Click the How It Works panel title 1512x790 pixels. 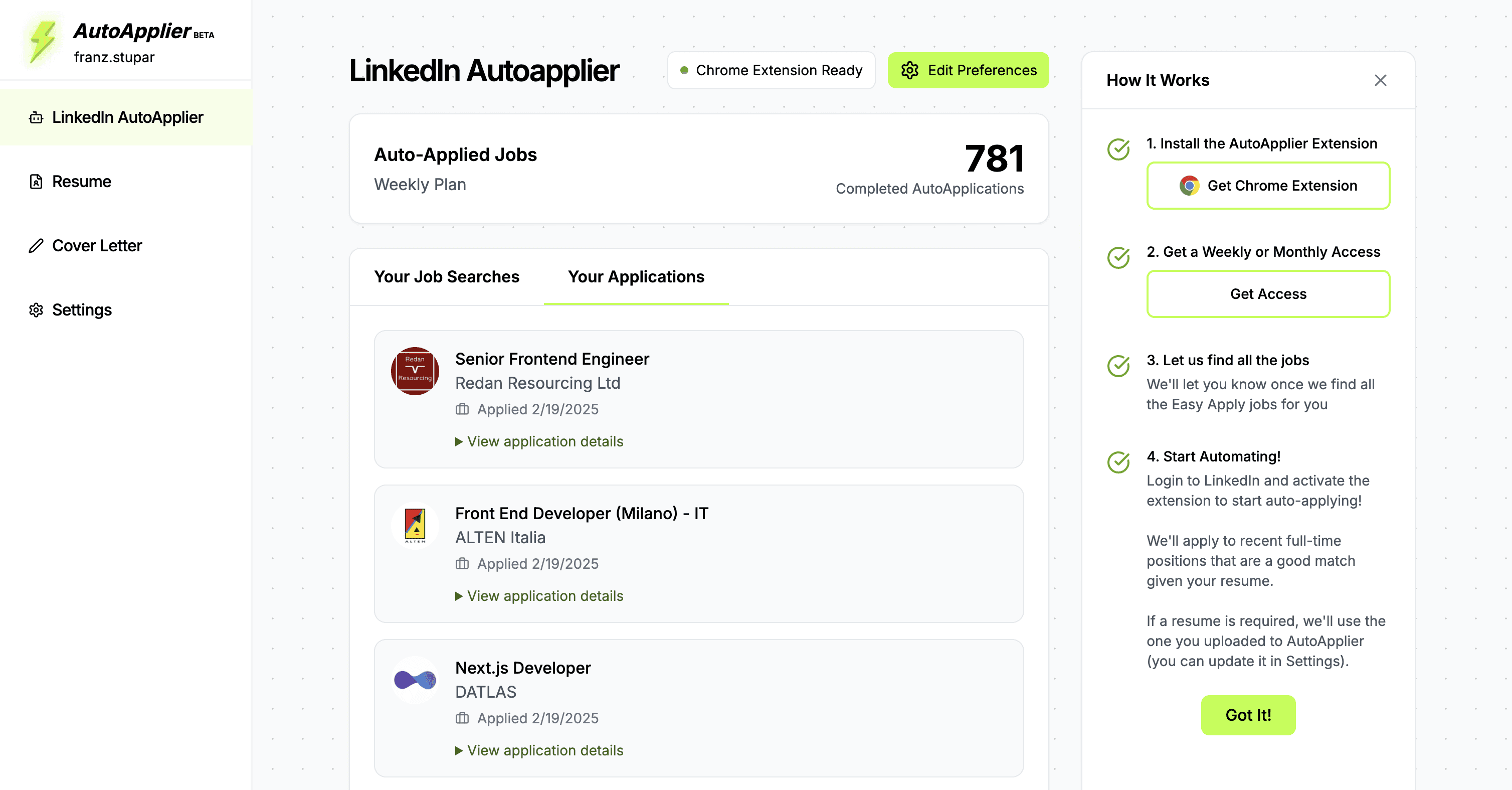click(1158, 80)
